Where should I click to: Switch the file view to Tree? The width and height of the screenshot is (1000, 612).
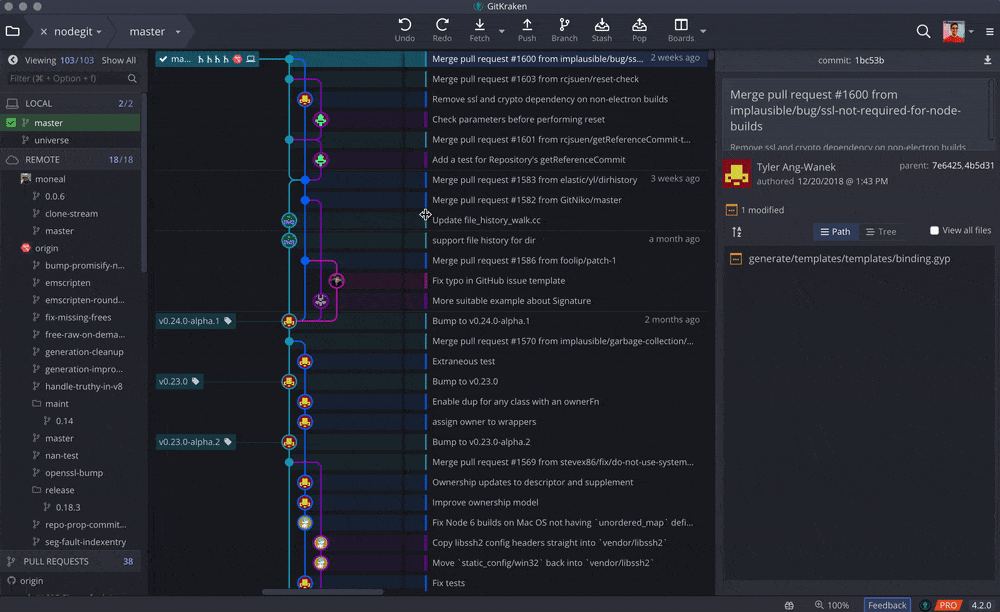(x=881, y=231)
